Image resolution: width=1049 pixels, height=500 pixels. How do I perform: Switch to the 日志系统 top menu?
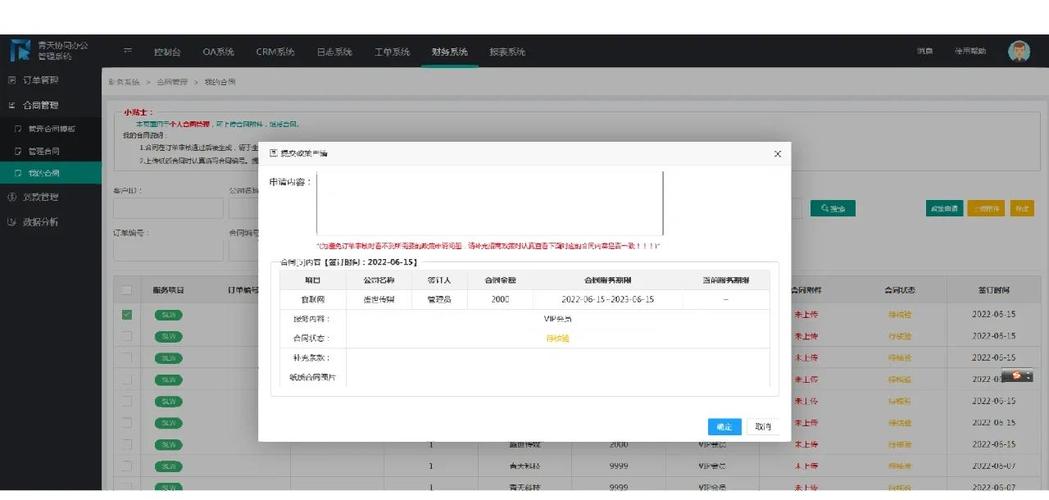pos(335,52)
